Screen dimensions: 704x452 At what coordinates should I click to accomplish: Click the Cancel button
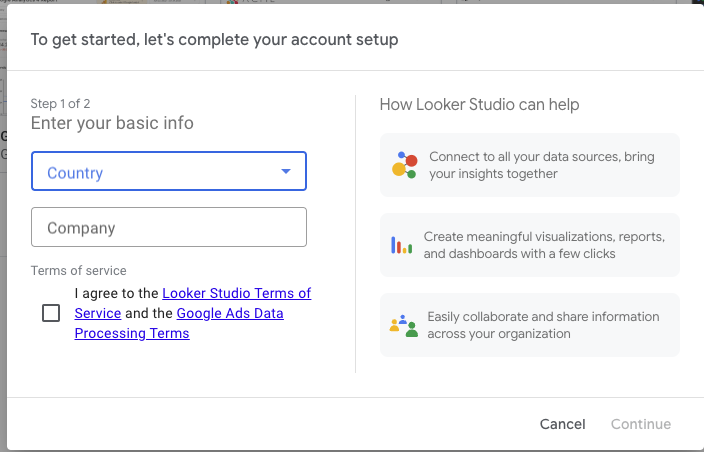(563, 424)
